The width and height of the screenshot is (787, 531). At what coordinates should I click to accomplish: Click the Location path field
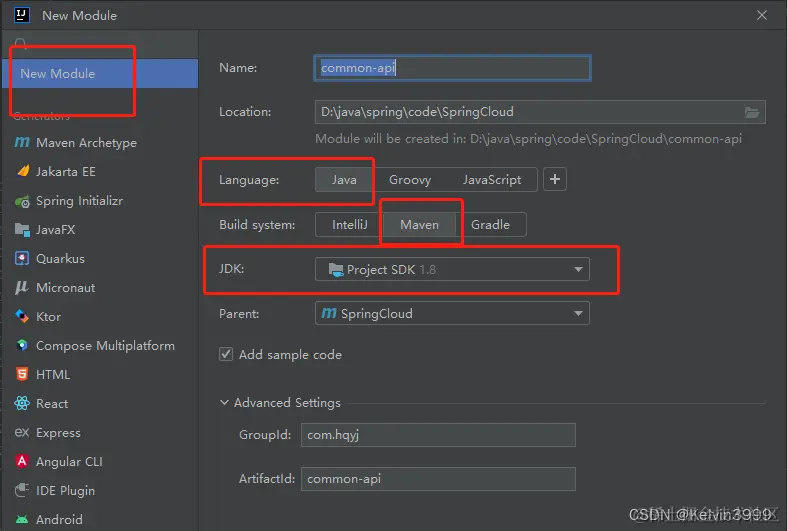540,112
